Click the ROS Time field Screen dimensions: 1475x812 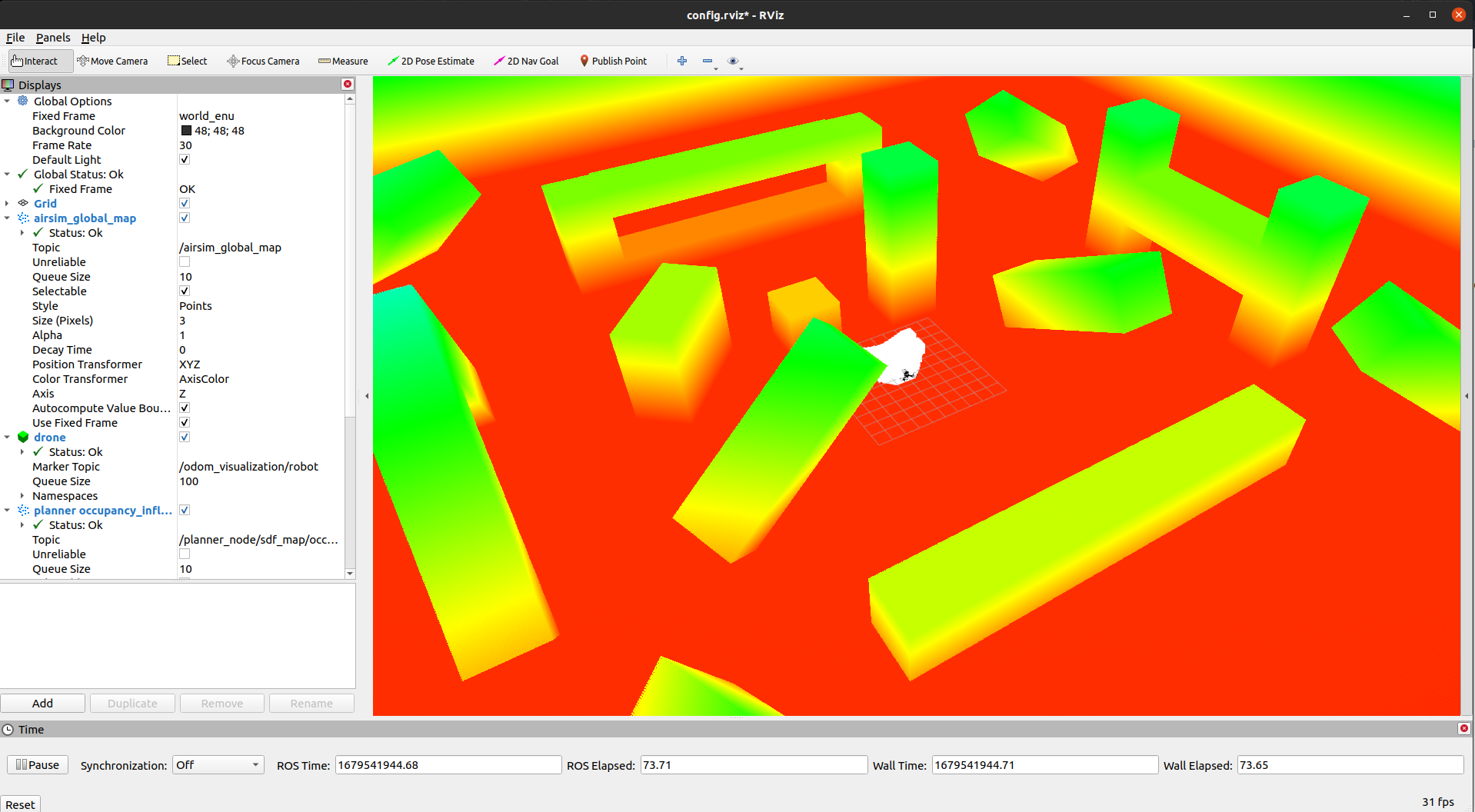point(448,764)
